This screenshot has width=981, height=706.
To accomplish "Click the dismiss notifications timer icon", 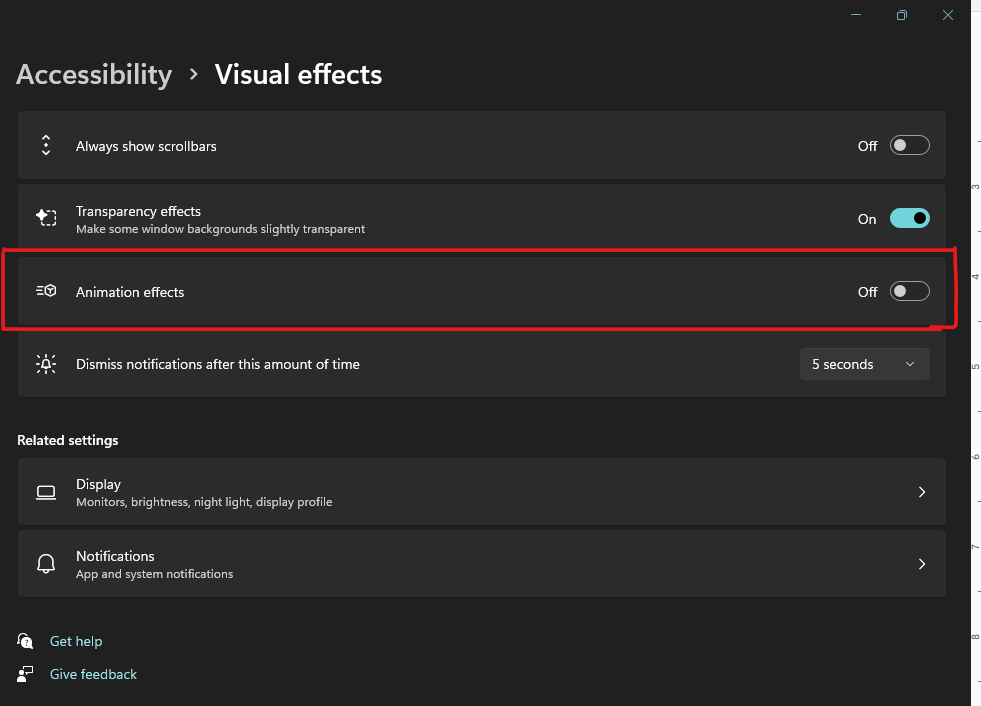I will coord(46,363).
